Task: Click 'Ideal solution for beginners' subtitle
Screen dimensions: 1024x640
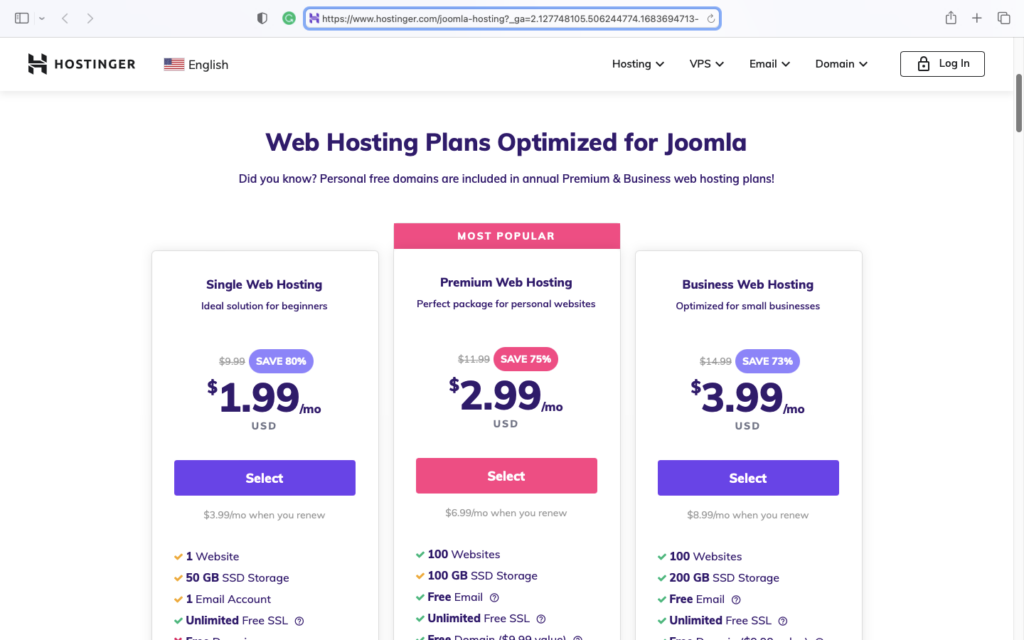Action: pos(264,306)
